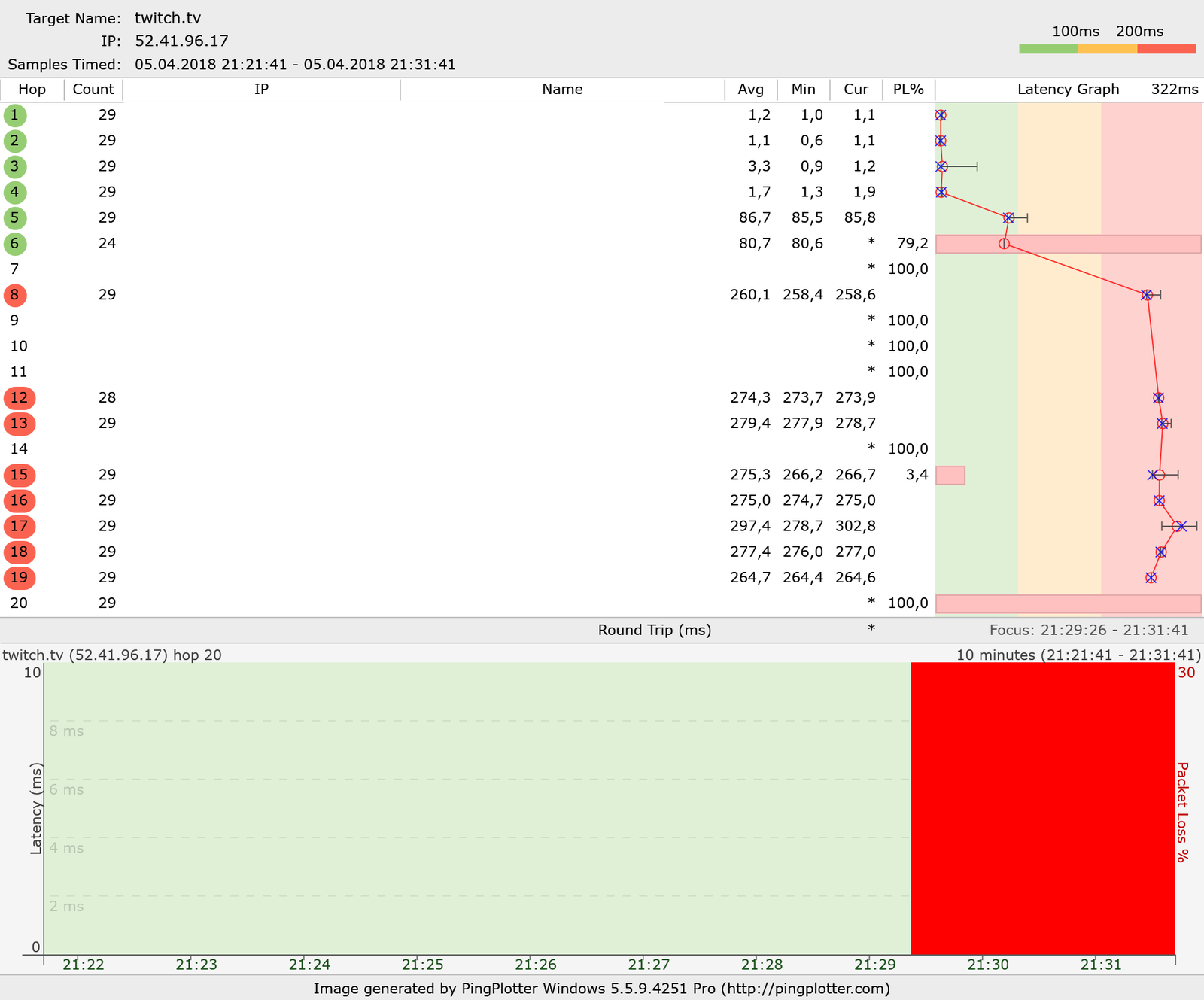Click the Hop column header

click(32, 90)
